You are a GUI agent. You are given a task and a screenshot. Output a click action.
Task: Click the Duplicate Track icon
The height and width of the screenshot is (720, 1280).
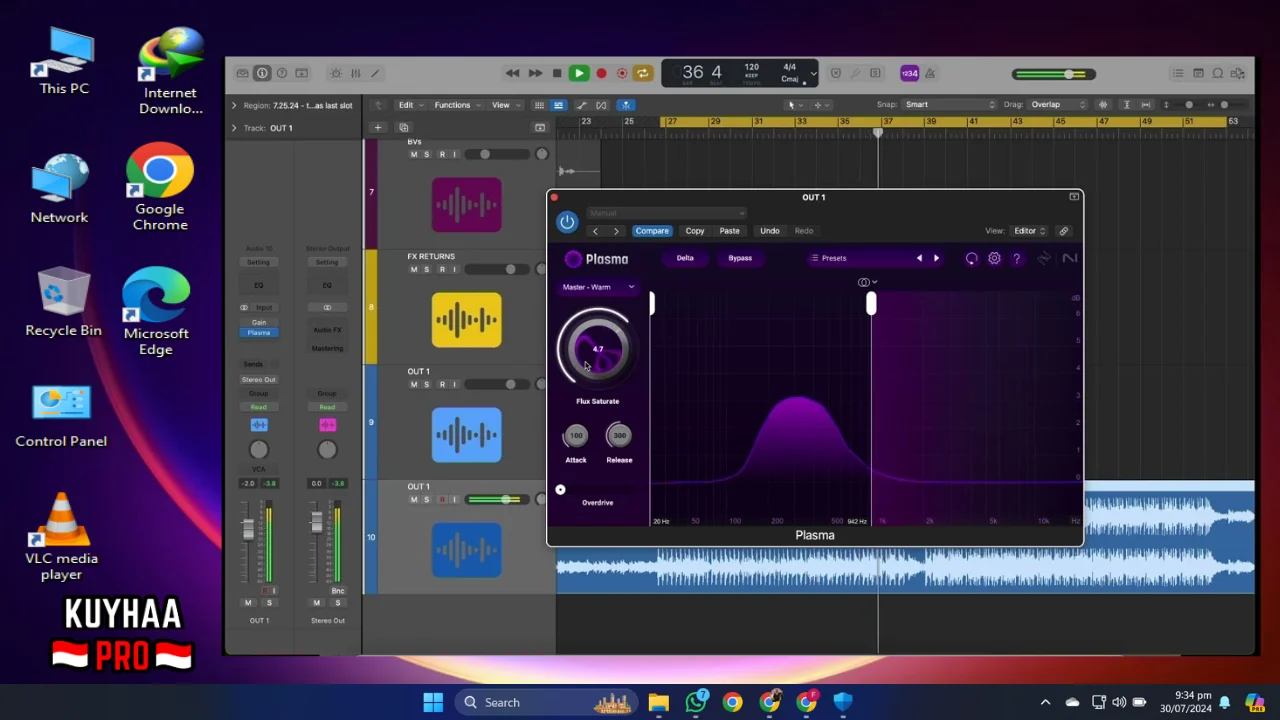point(404,128)
